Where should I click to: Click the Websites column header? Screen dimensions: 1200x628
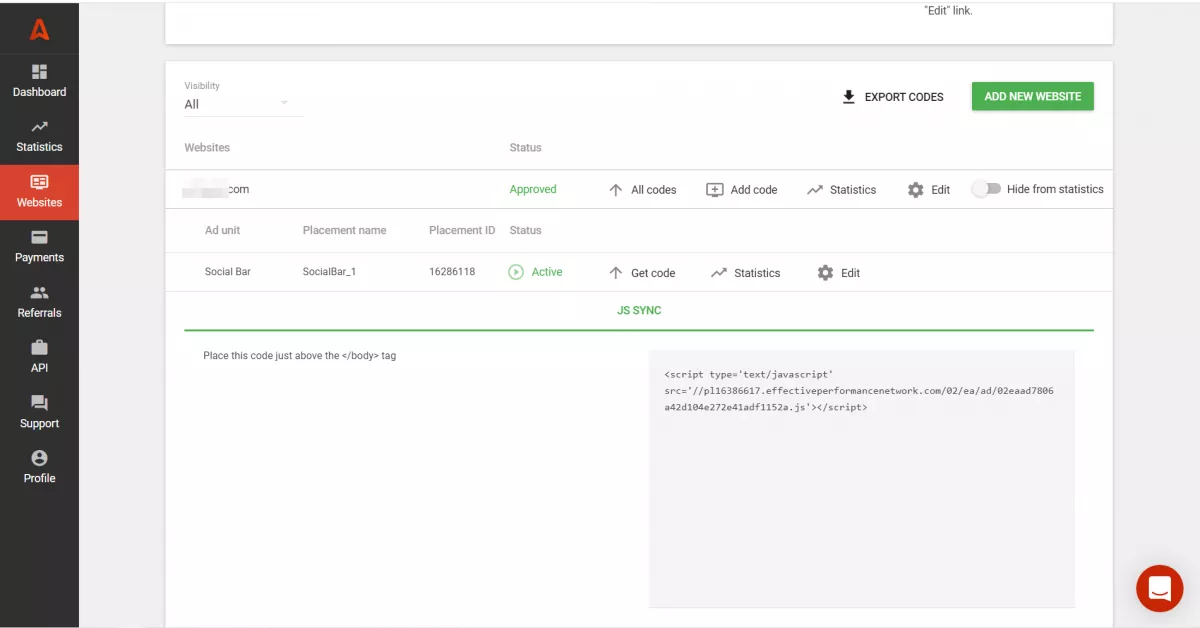click(207, 148)
